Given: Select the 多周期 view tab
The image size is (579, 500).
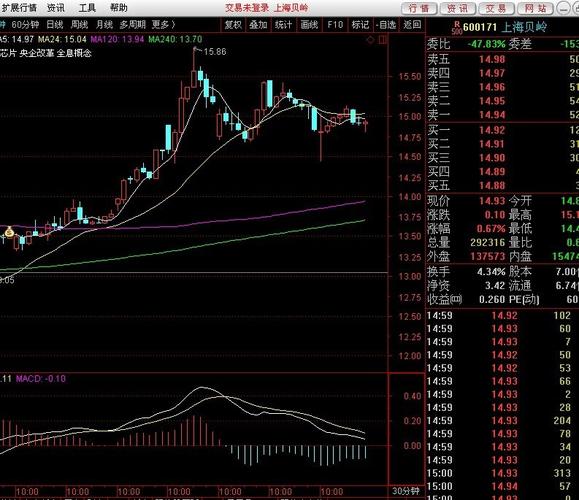Looking at the screenshot, I should click(x=133, y=25).
